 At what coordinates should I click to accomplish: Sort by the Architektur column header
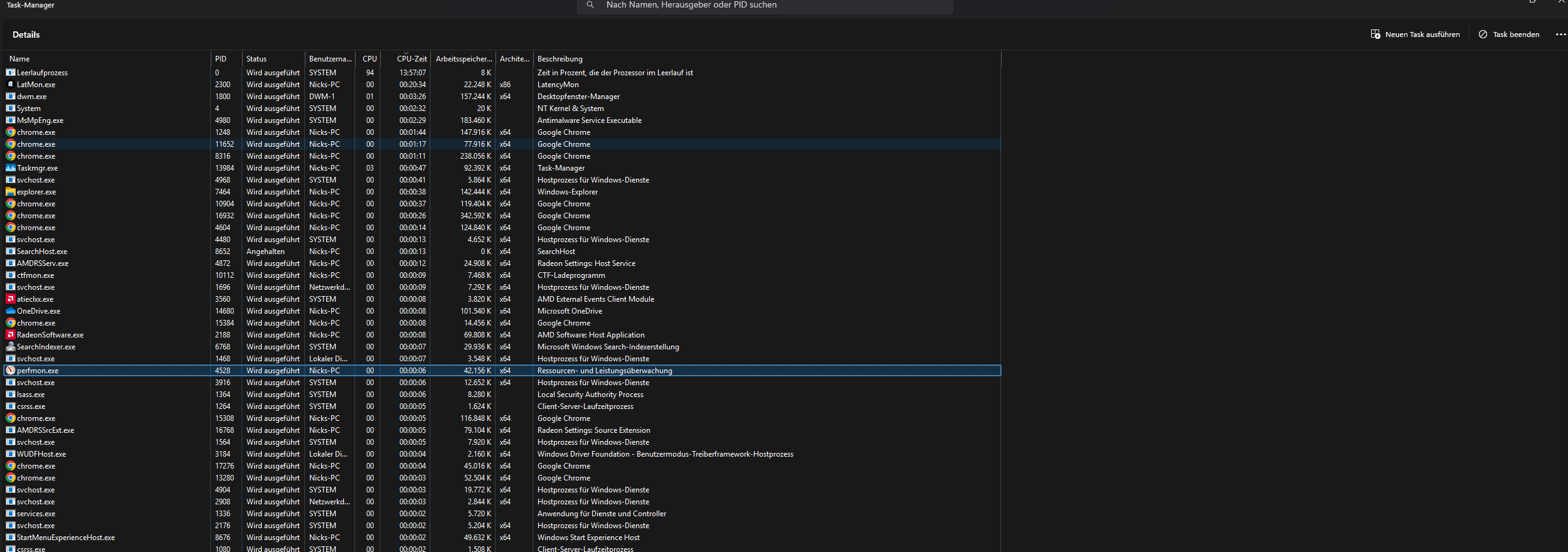(514, 59)
